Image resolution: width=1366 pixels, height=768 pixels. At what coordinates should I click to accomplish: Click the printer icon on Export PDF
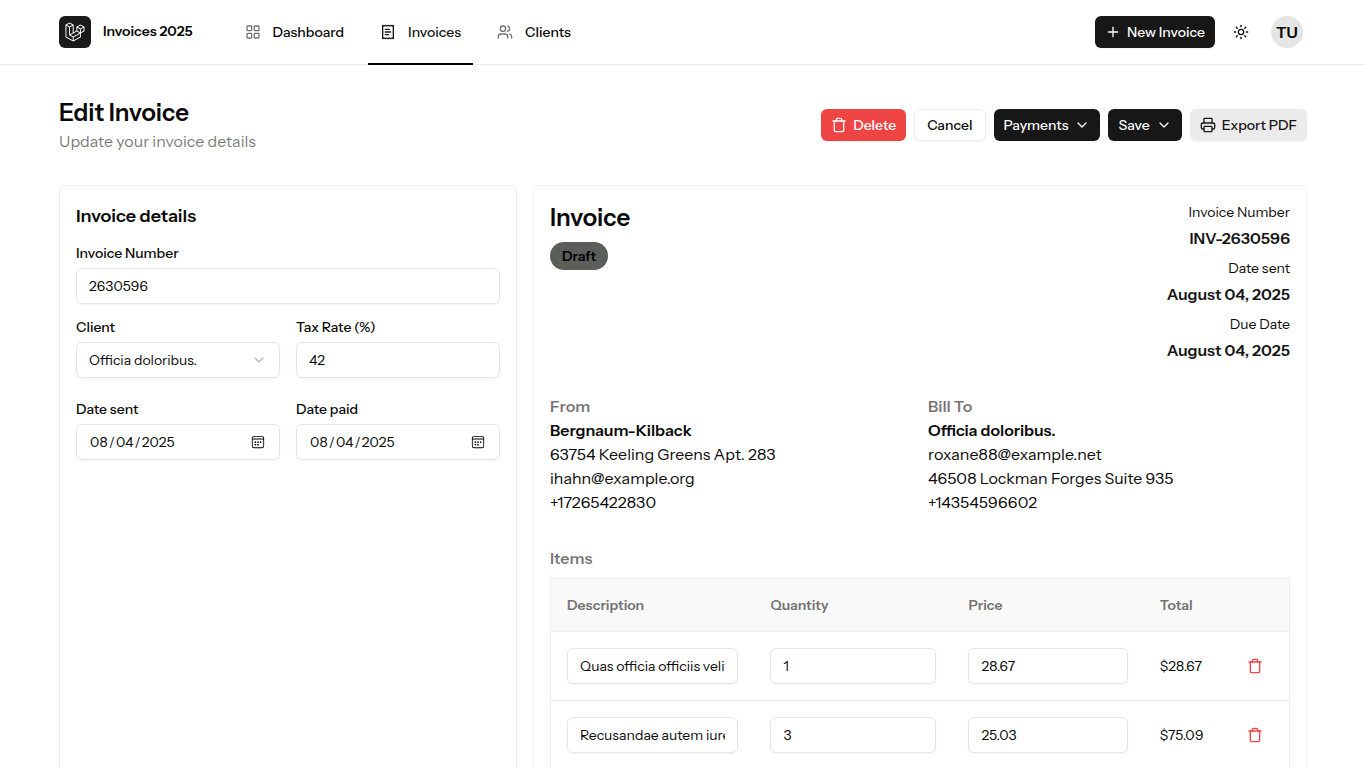pyautogui.click(x=1208, y=125)
